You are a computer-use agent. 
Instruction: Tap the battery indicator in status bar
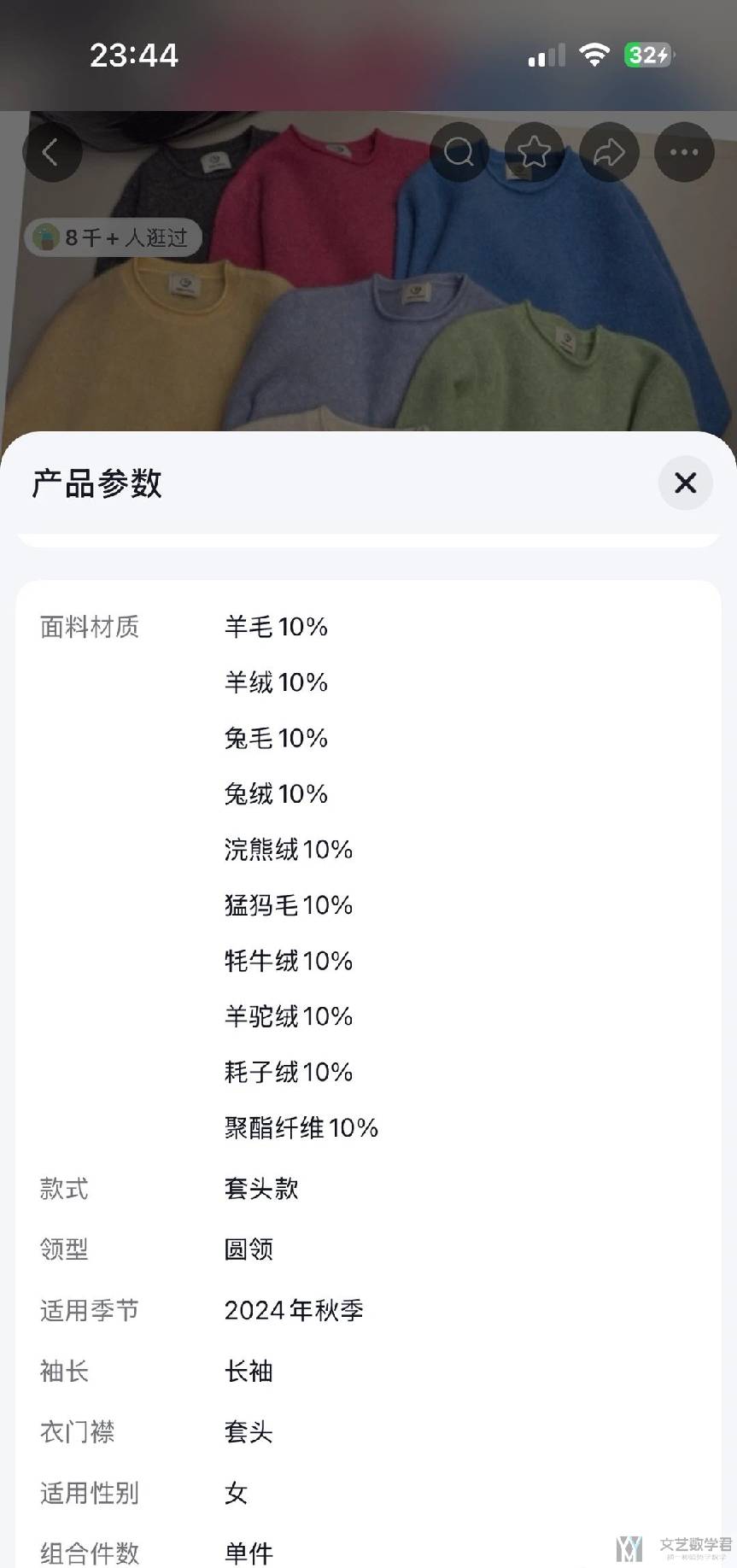[x=649, y=56]
